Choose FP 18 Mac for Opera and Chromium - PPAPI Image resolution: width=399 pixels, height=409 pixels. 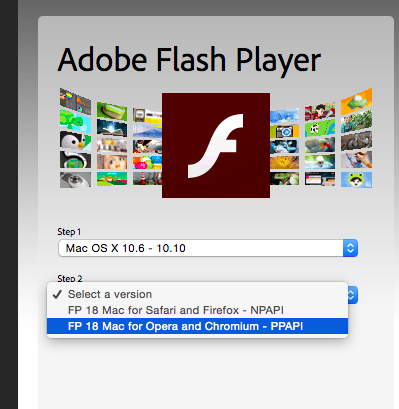click(197, 326)
